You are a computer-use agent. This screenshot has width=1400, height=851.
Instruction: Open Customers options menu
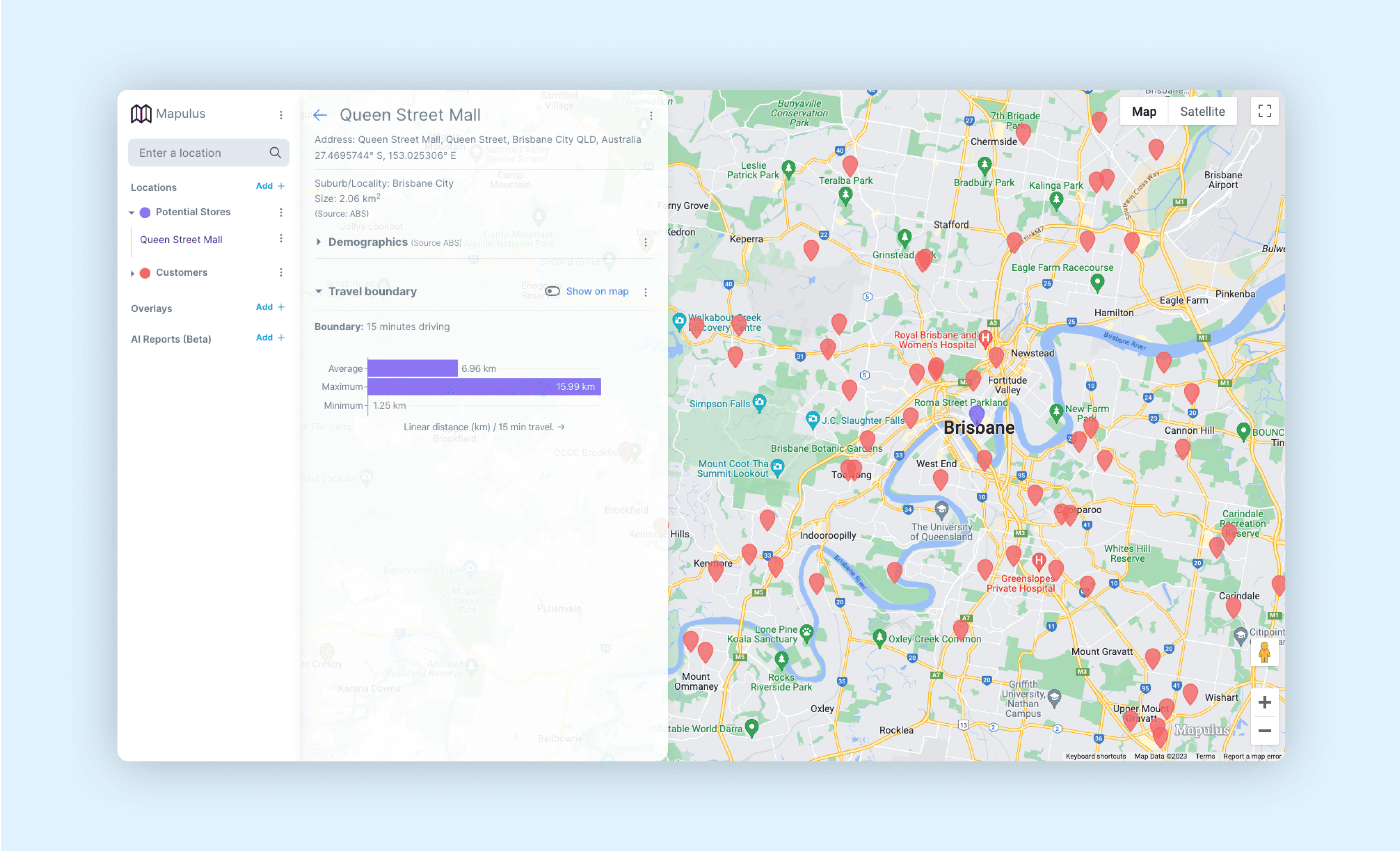pyautogui.click(x=281, y=273)
